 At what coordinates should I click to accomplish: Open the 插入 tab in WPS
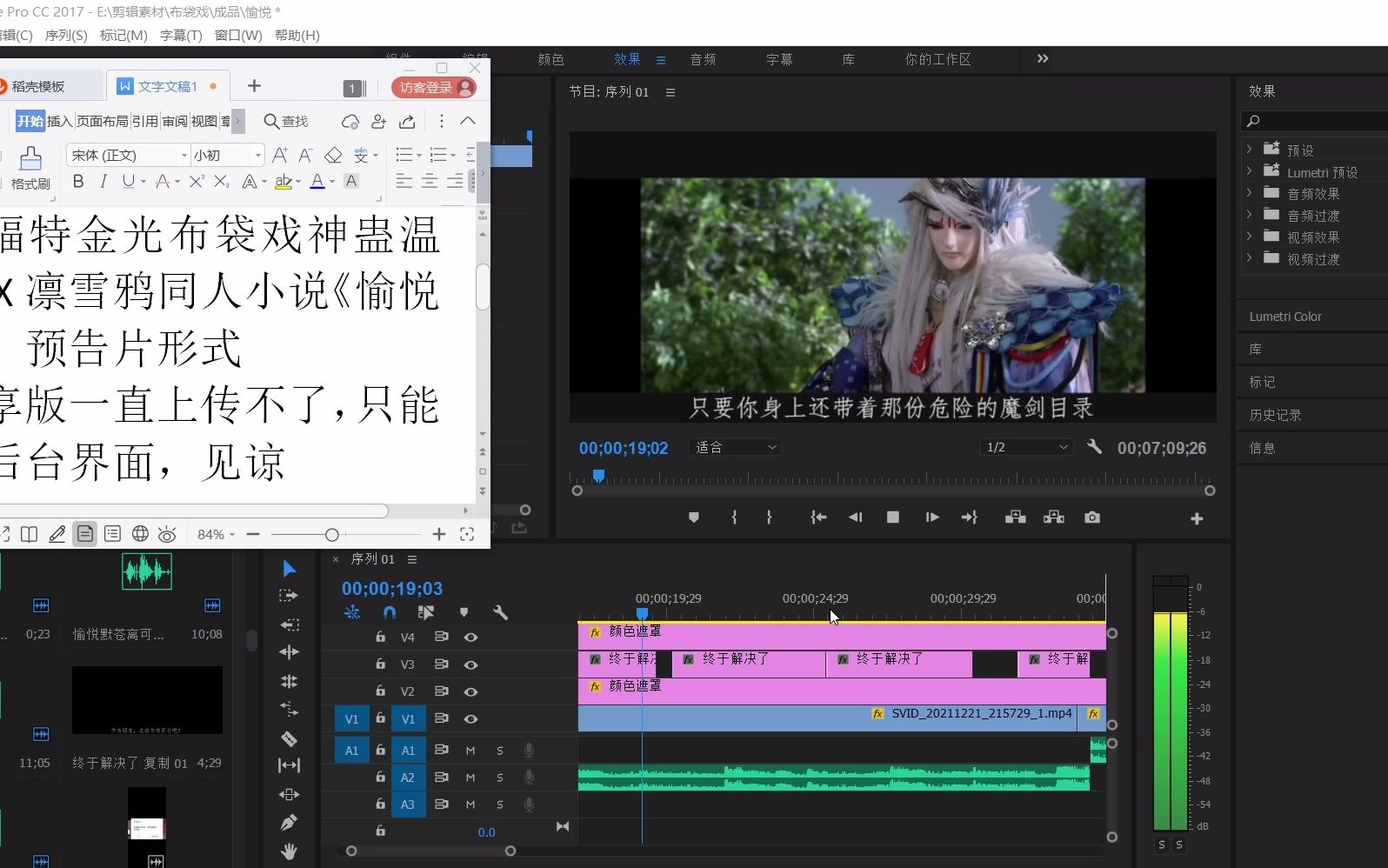59,121
